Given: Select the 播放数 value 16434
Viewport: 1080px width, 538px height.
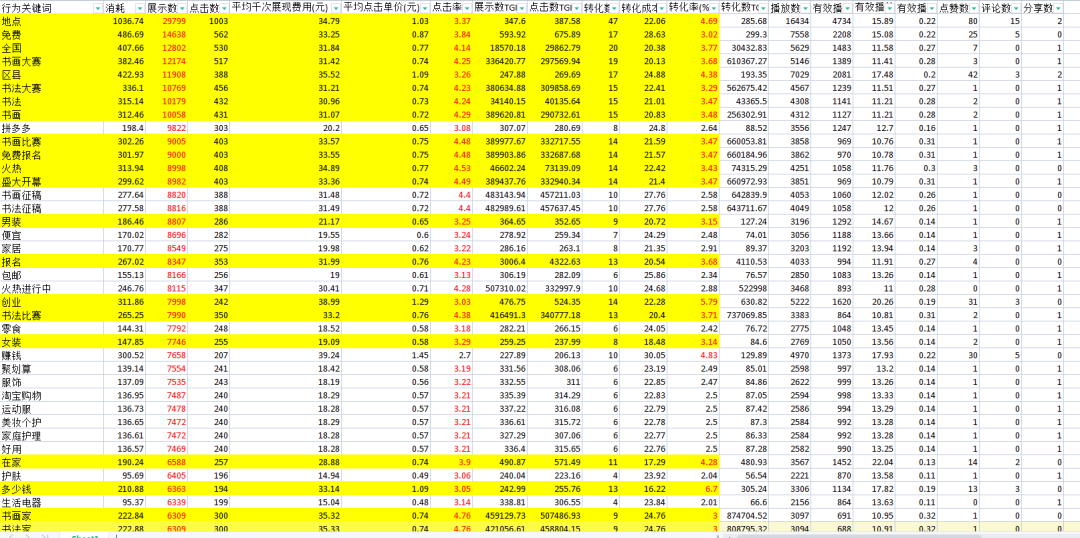Looking at the screenshot, I should tap(790, 22).
